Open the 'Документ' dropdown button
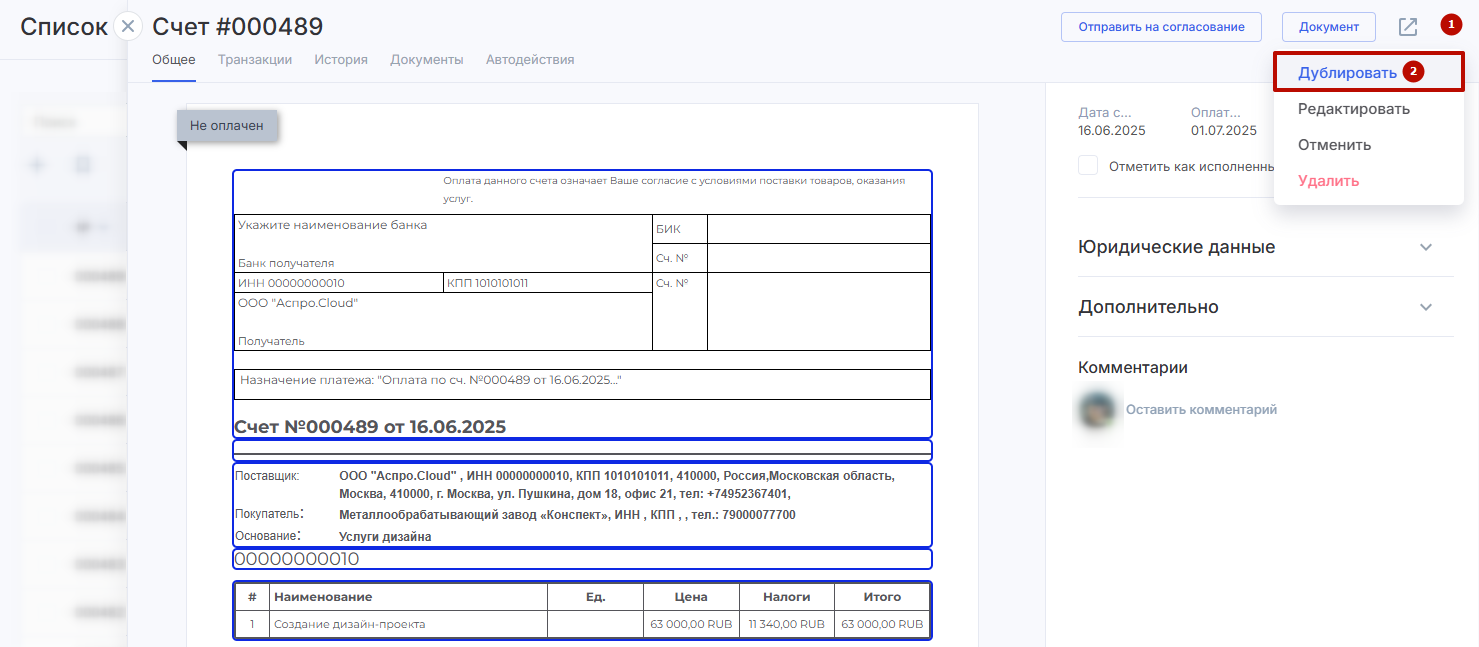Screen dimensions: 1479x647 pos(1328,27)
